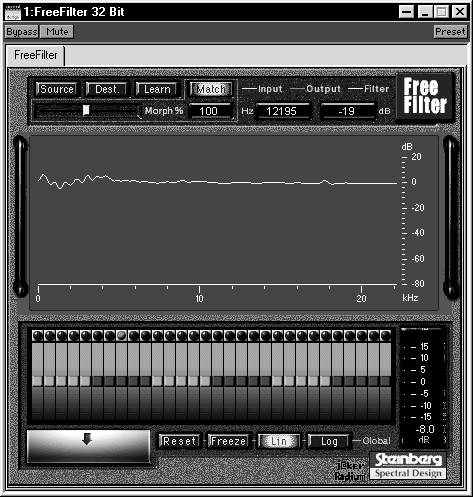Open the Preset menu
473x497 pixels.
pyautogui.click(x=450, y=32)
